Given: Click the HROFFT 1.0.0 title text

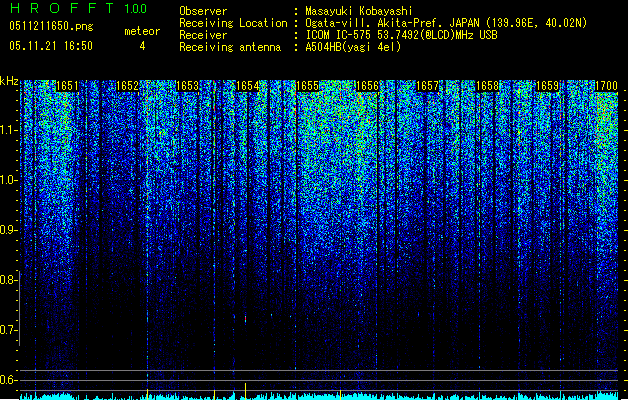Looking at the screenshot, I should (x=79, y=8).
